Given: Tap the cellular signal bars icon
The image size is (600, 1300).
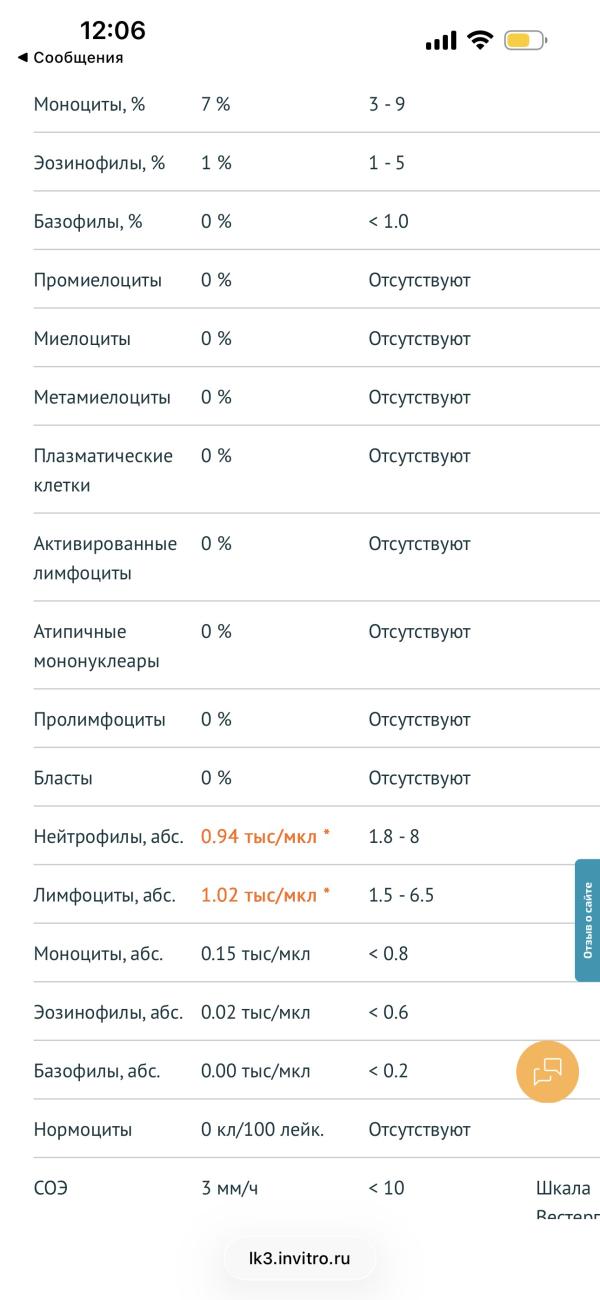Looking at the screenshot, I should pos(441,41).
